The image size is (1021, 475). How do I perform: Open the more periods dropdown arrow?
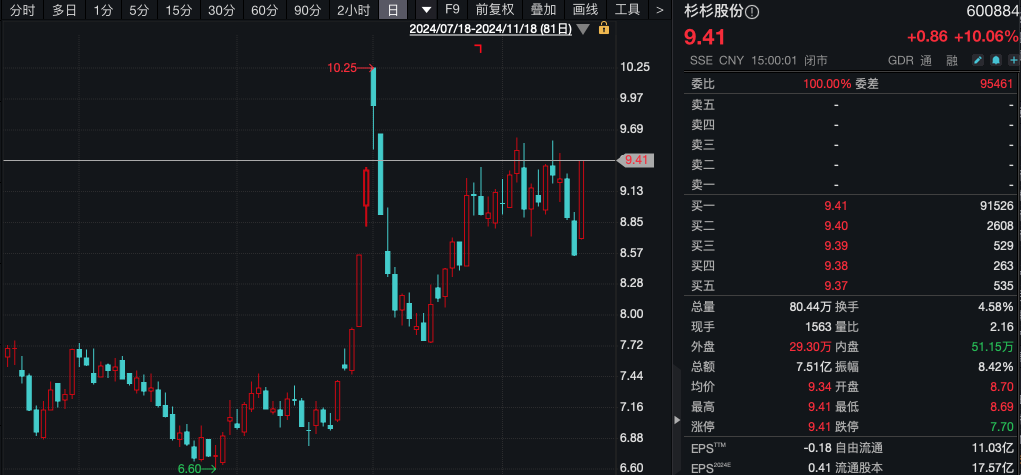(427, 10)
